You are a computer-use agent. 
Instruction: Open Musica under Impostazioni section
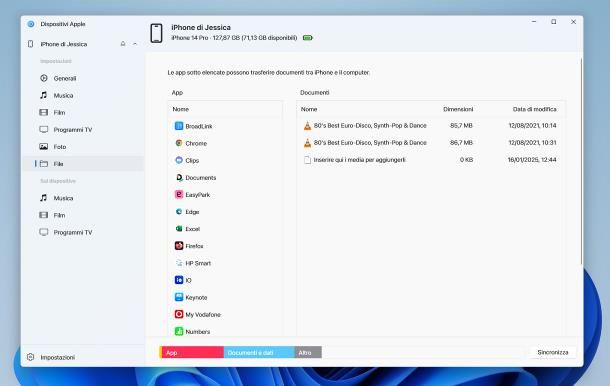pyautogui.click(x=82, y=95)
